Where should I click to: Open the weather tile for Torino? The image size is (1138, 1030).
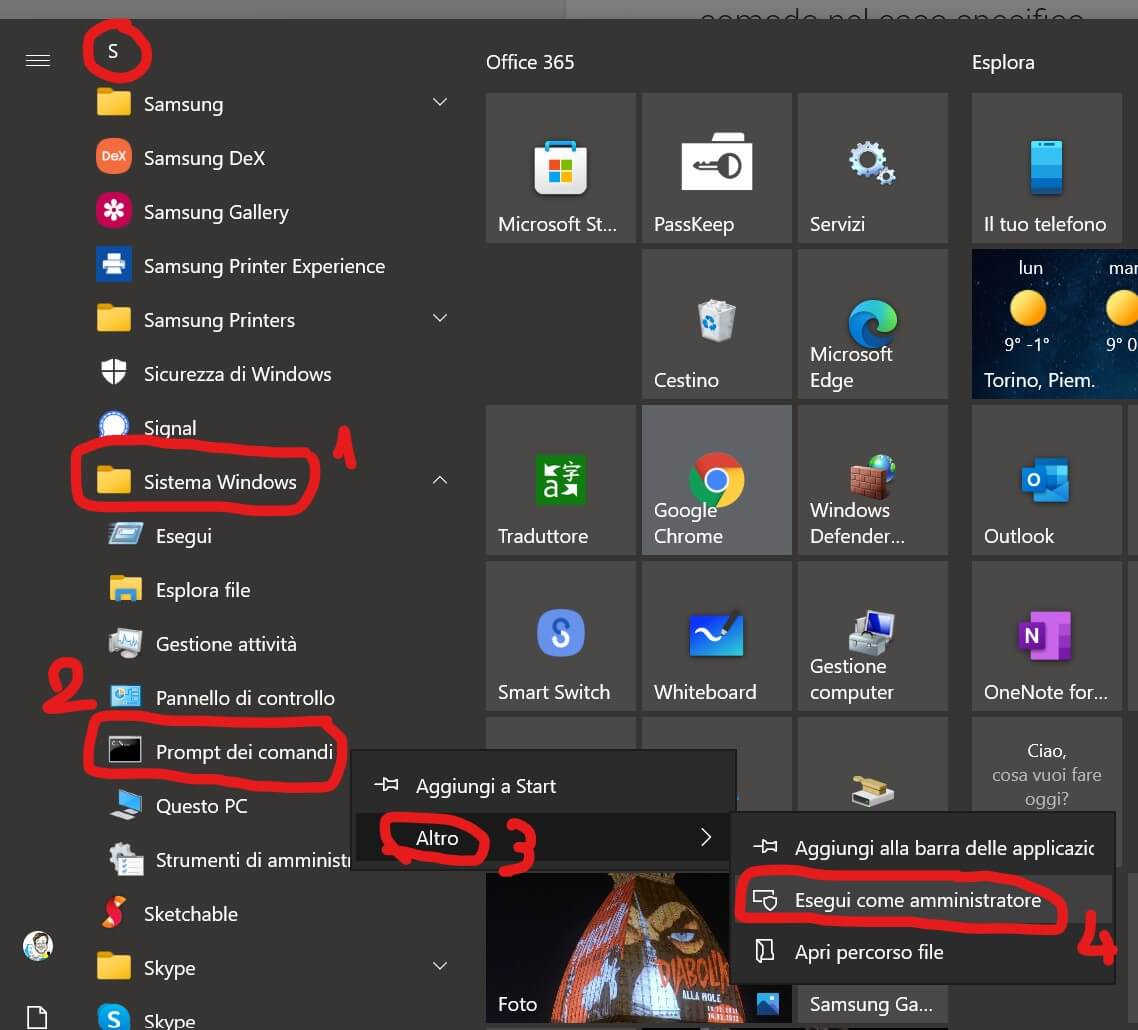tap(1054, 324)
